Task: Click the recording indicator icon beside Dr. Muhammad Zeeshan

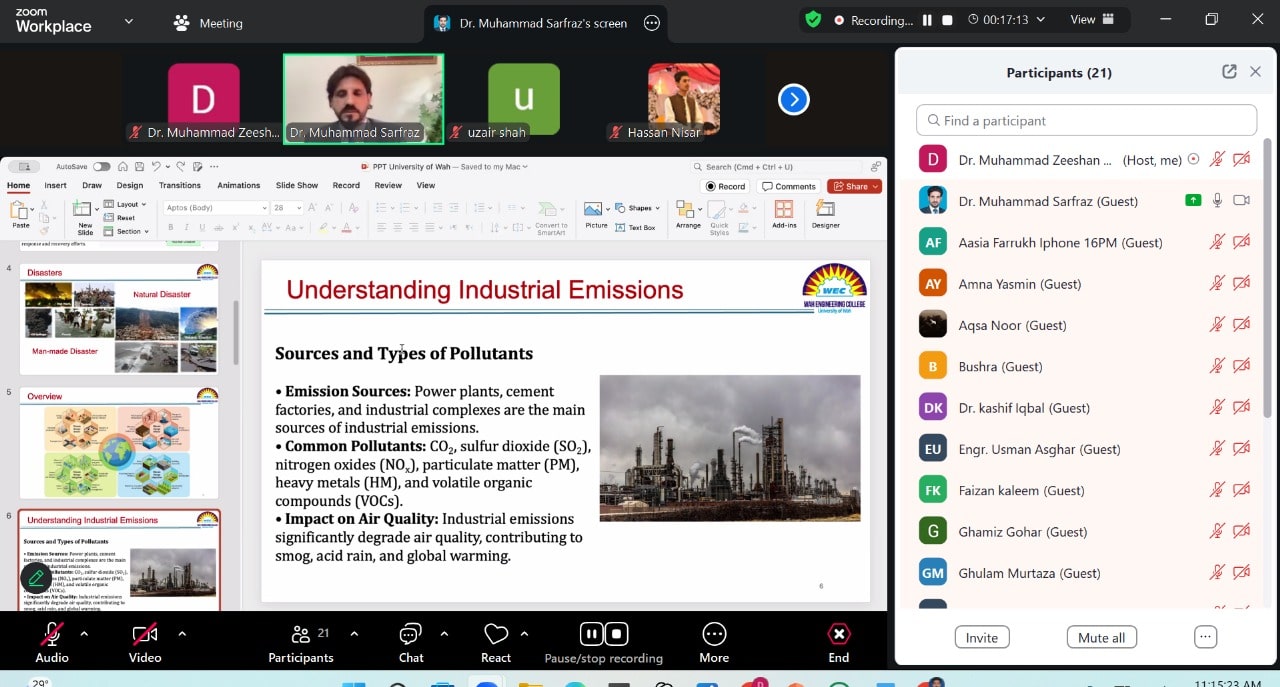Action: (x=1193, y=160)
